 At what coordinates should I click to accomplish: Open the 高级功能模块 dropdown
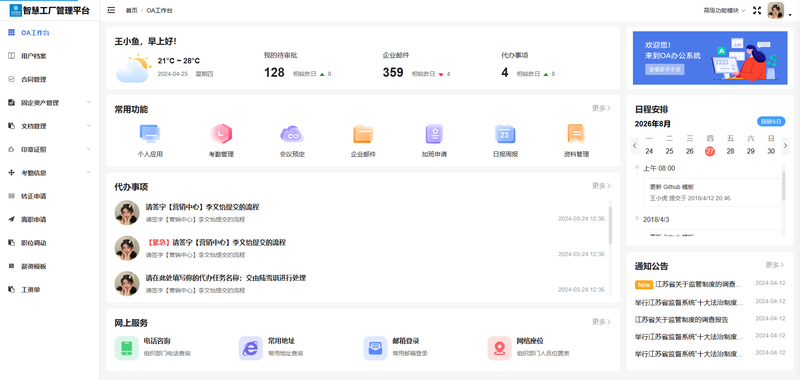click(724, 10)
